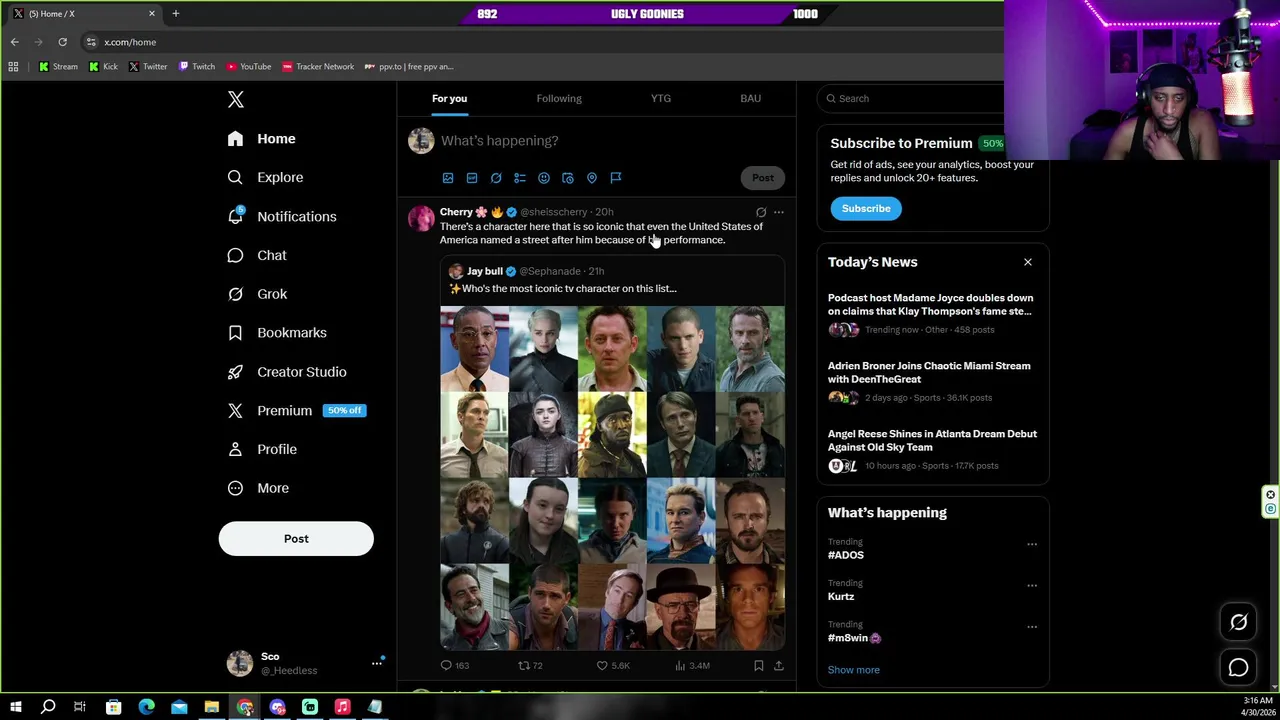Repost Cherry's post (72 reposts)
Image resolution: width=1280 pixels, height=720 pixels.
tap(530, 665)
